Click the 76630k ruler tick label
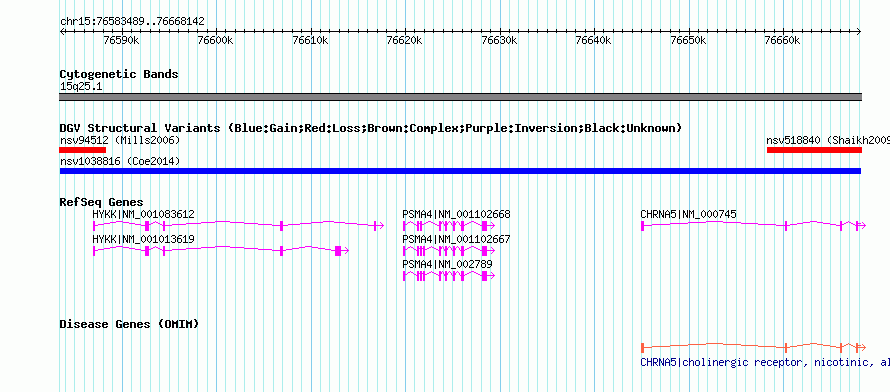 coord(499,41)
